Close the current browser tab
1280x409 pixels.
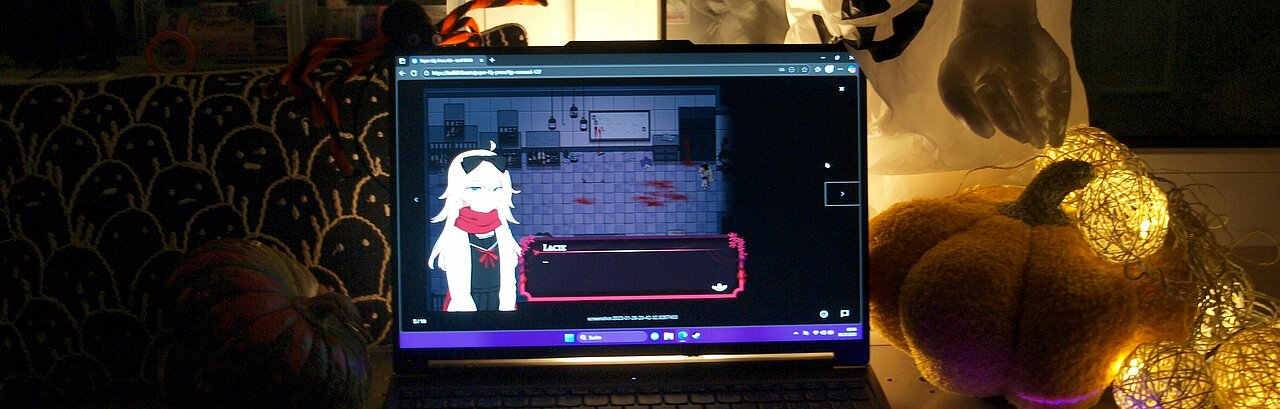(481, 60)
